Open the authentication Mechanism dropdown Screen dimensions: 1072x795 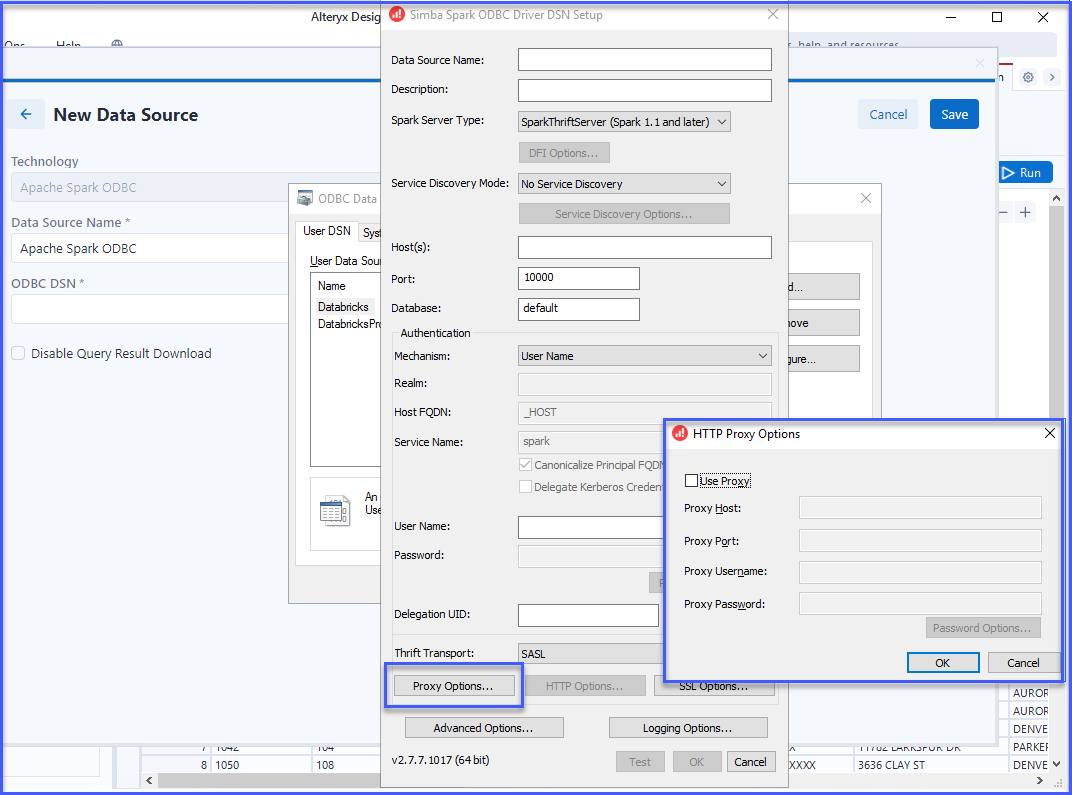(x=645, y=356)
